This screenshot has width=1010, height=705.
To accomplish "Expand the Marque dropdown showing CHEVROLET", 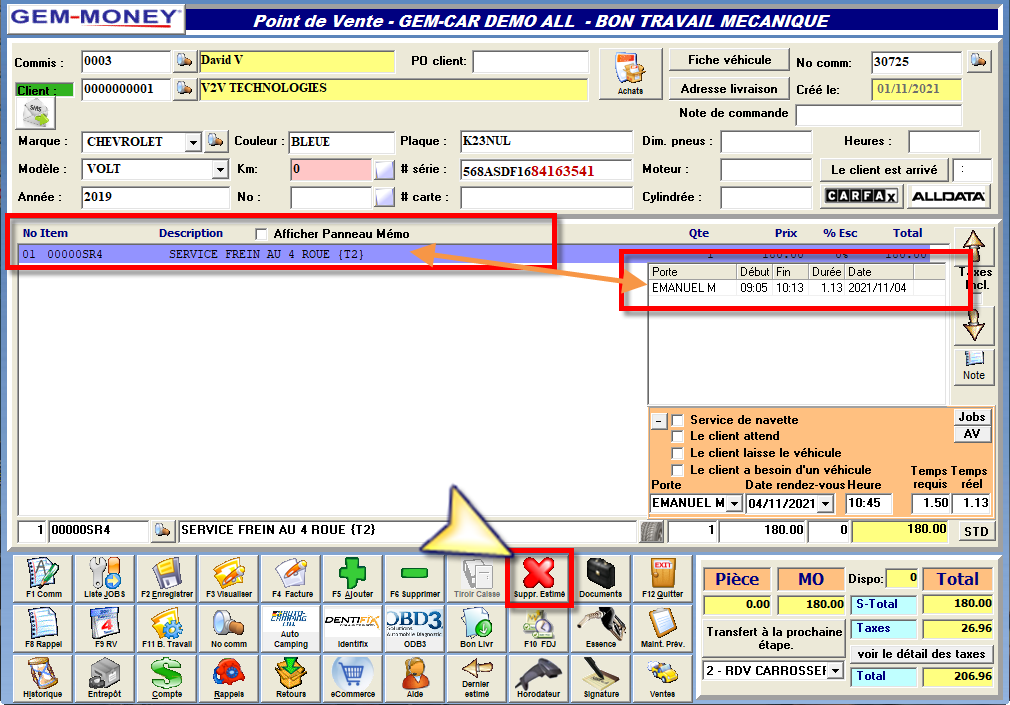I will click(x=193, y=142).
